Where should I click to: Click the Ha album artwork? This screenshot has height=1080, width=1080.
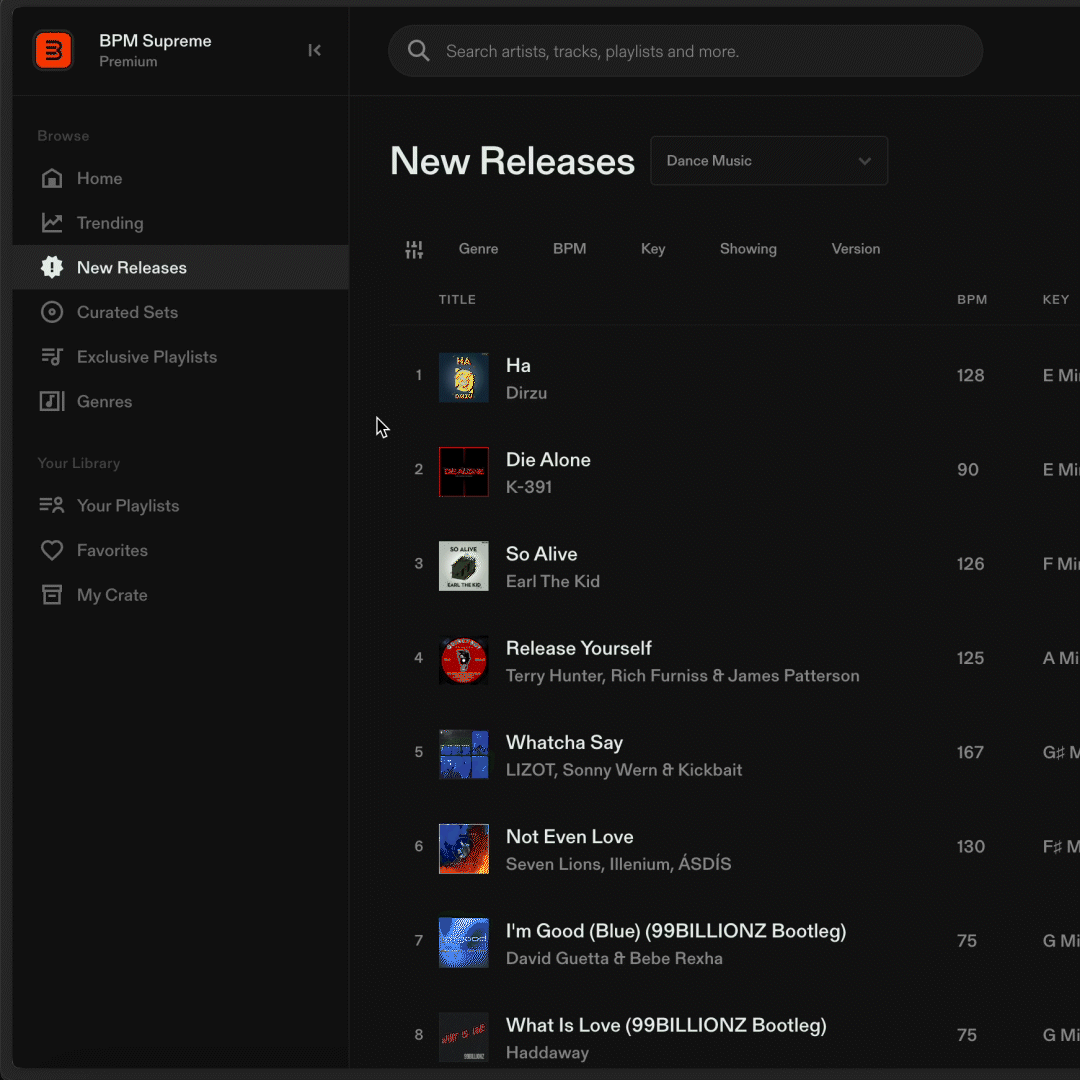(x=464, y=377)
